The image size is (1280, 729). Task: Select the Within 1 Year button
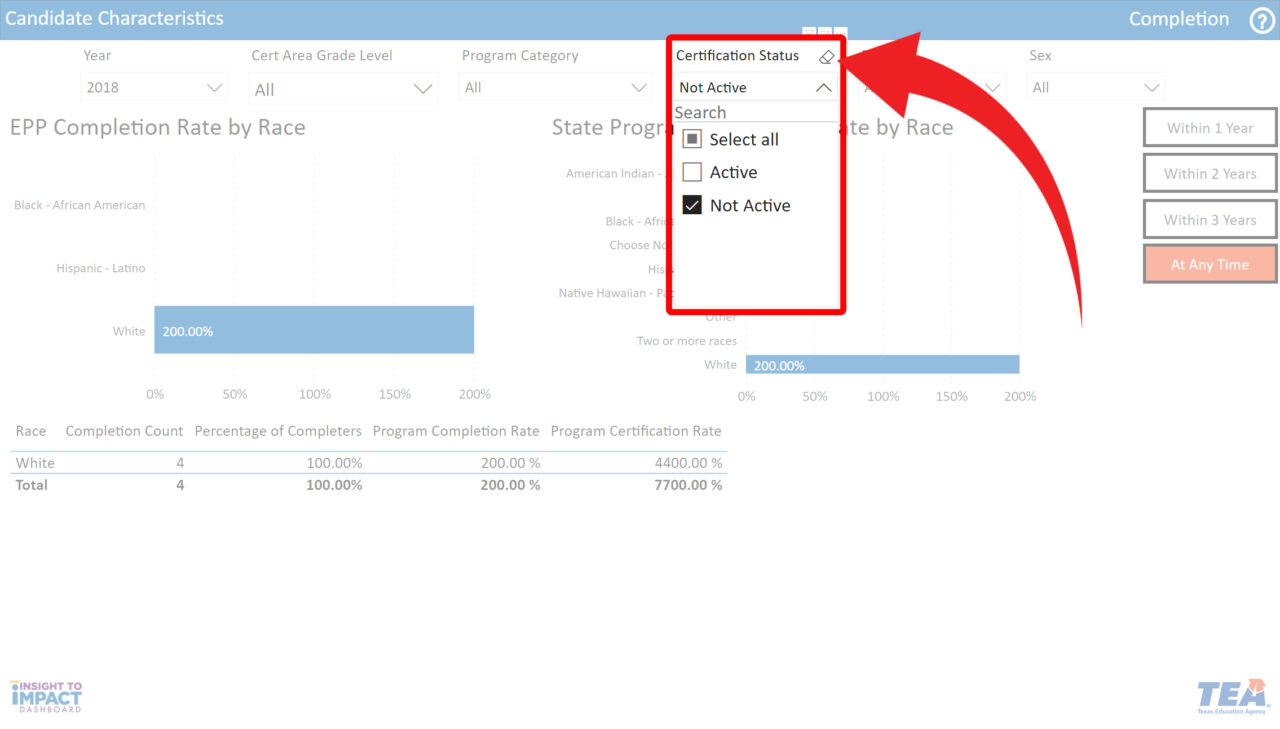pyautogui.click(x=1210, y=128)
